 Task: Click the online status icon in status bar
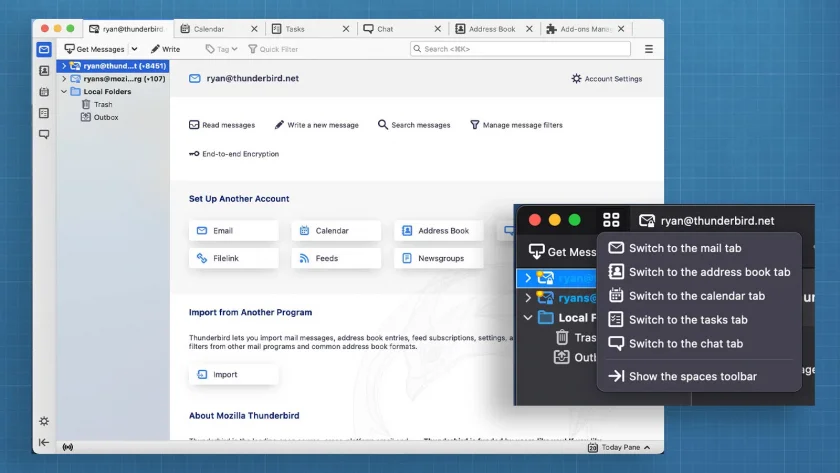(x=68, y=447)
